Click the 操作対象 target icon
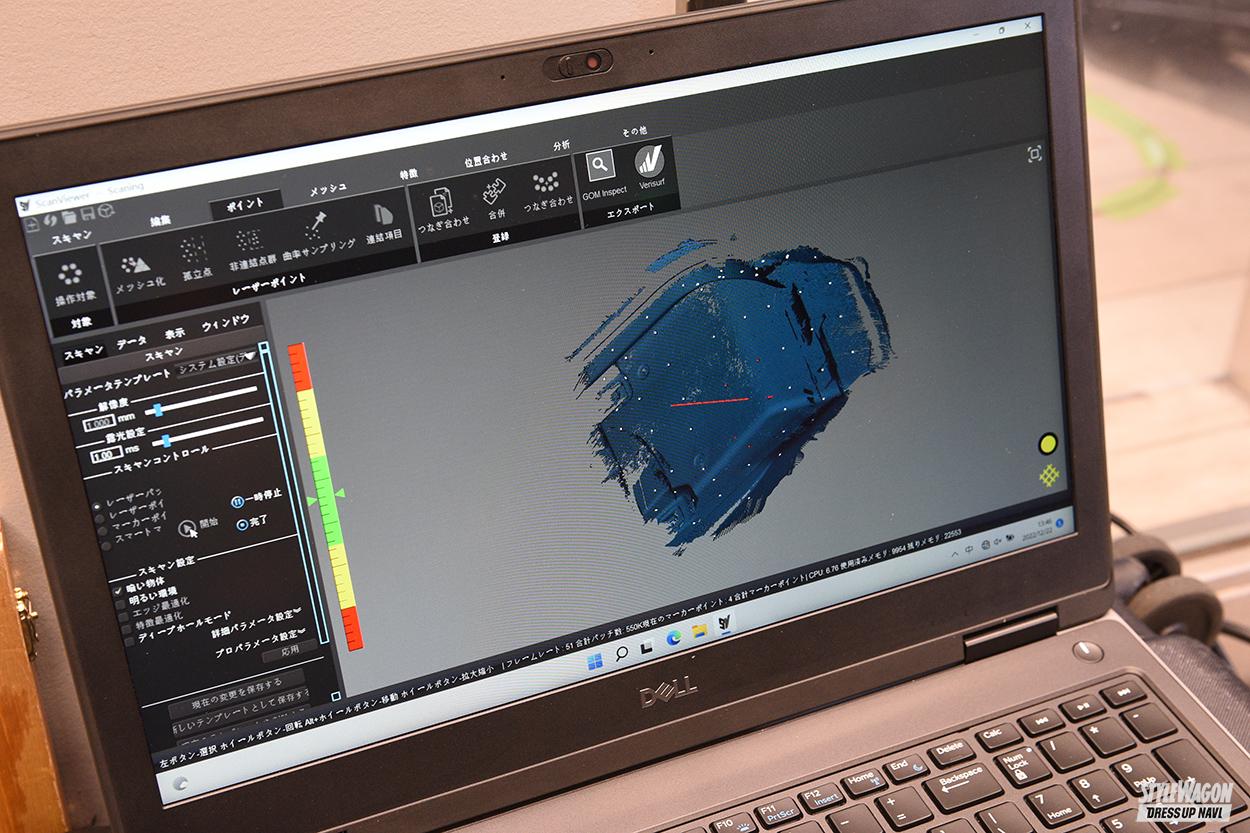This screenshot has width=1250, height=833. coord(69,274)
